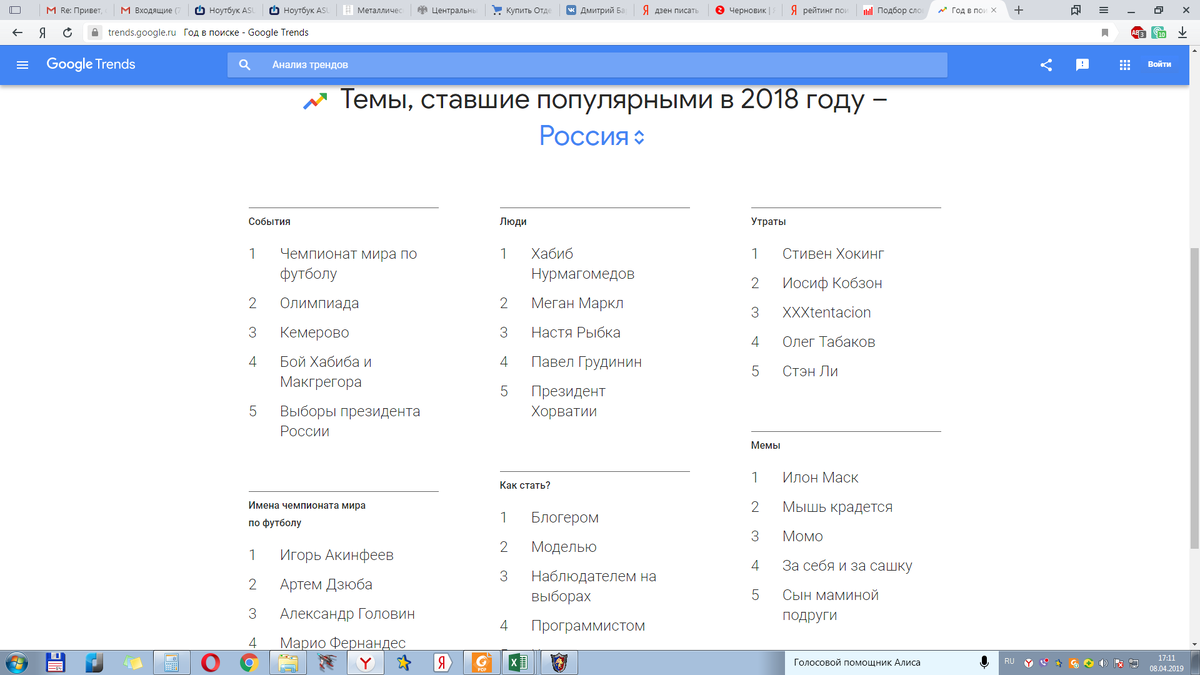Open the 'Сын маминой подруги' topic
Image resolution: width=1200 pixels, height=675 pixels.
coord(830,605)
